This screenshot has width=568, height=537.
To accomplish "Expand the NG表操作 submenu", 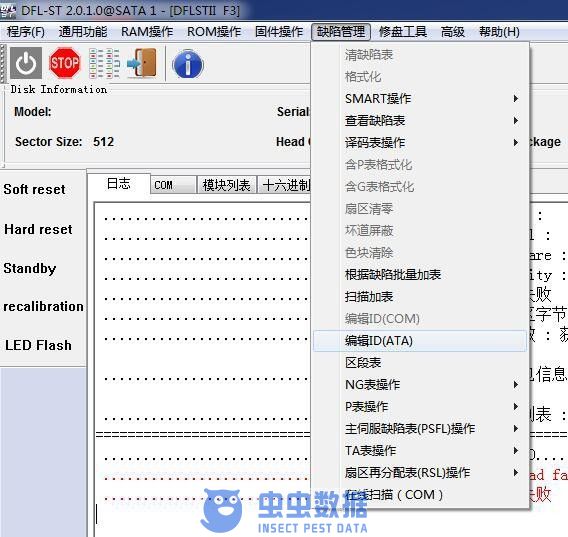I will [x=419, y=384].
